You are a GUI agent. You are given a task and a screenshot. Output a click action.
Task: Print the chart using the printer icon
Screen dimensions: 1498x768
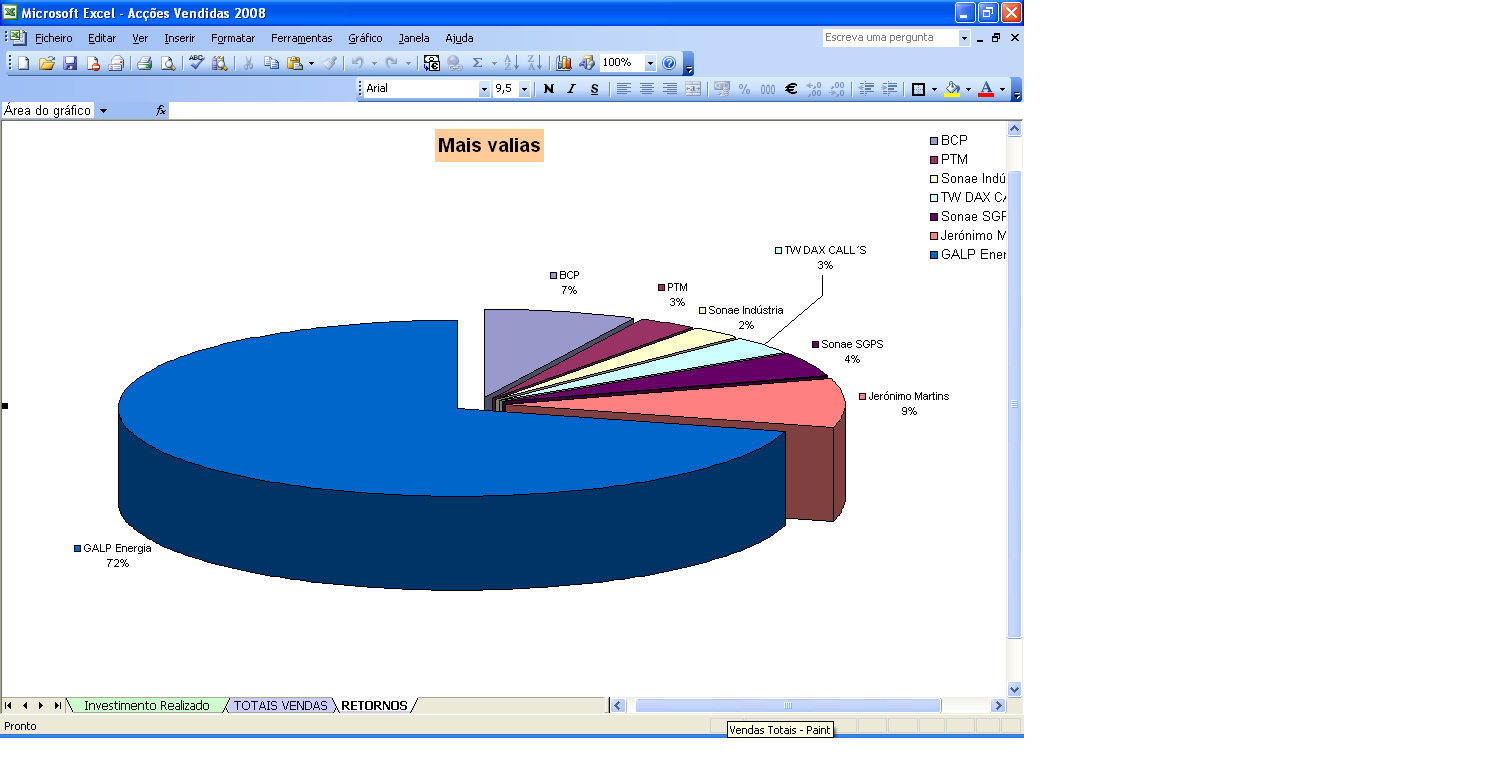pyautogui.click(x=144, y=63)
